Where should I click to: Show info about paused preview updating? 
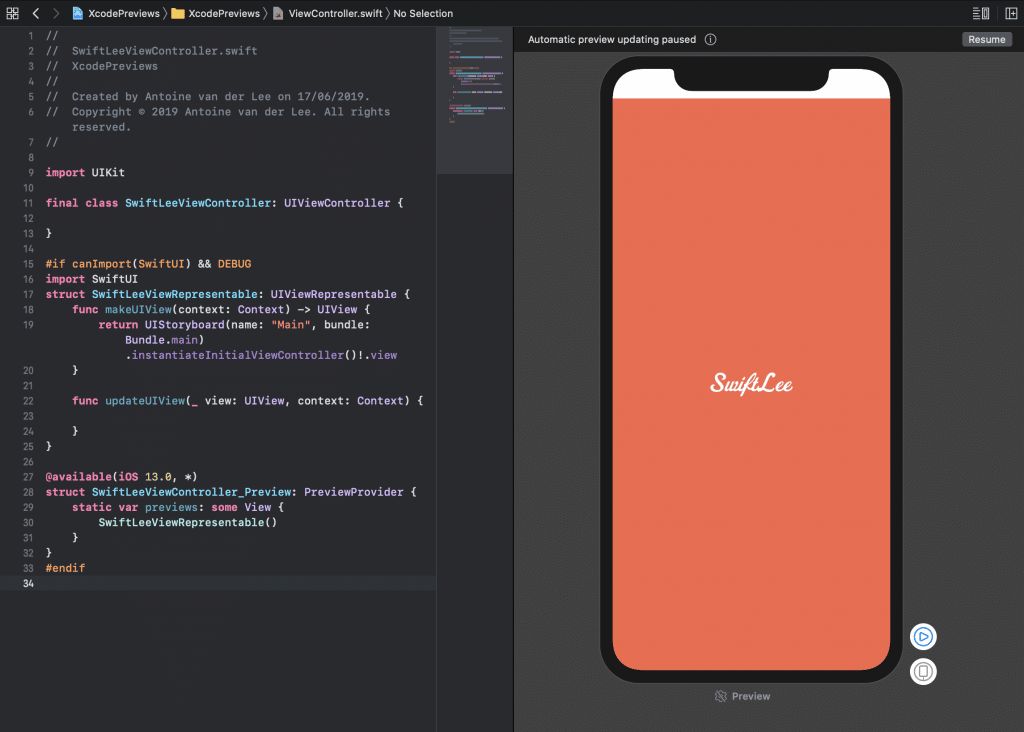[710, 40]
